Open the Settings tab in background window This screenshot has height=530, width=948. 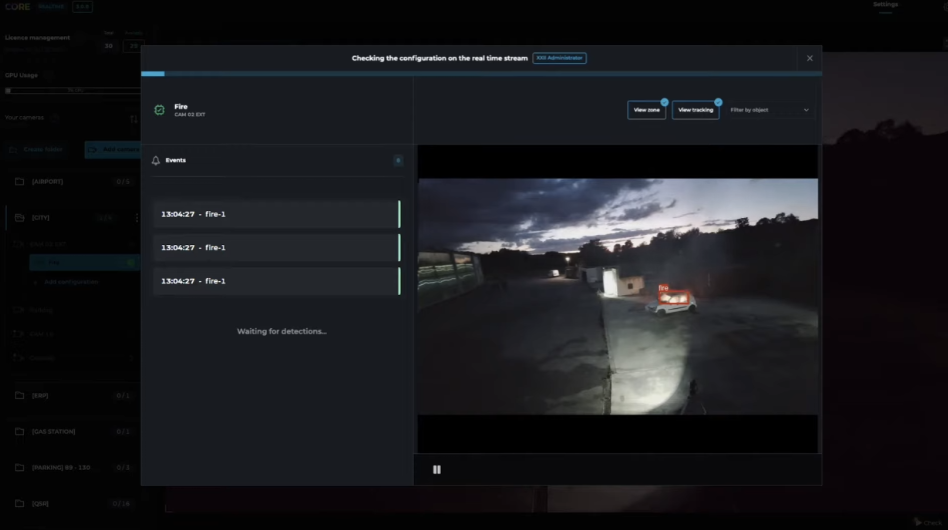[x=885, y=5]
